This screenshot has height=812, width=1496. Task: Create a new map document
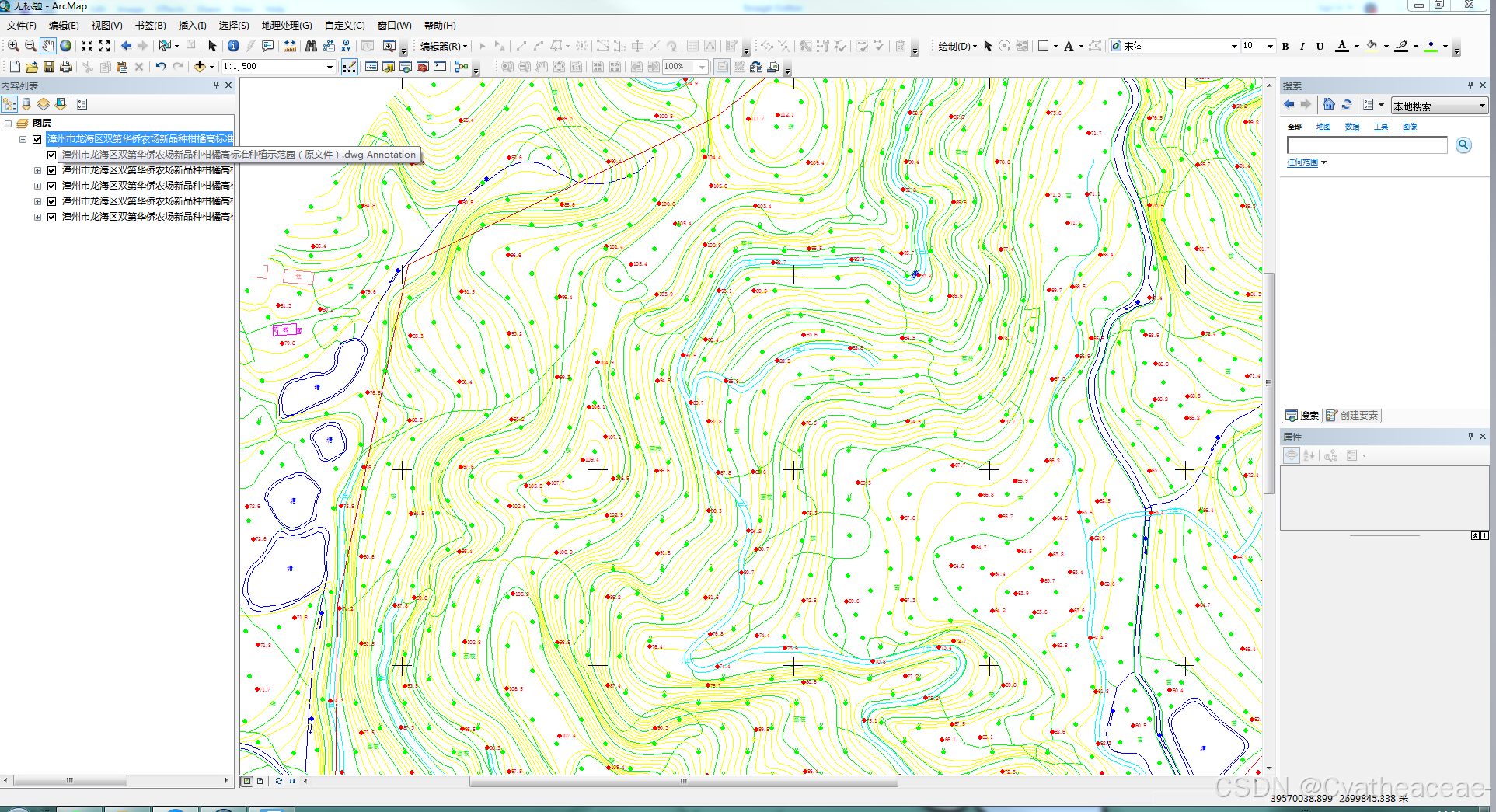click(15, 67)
